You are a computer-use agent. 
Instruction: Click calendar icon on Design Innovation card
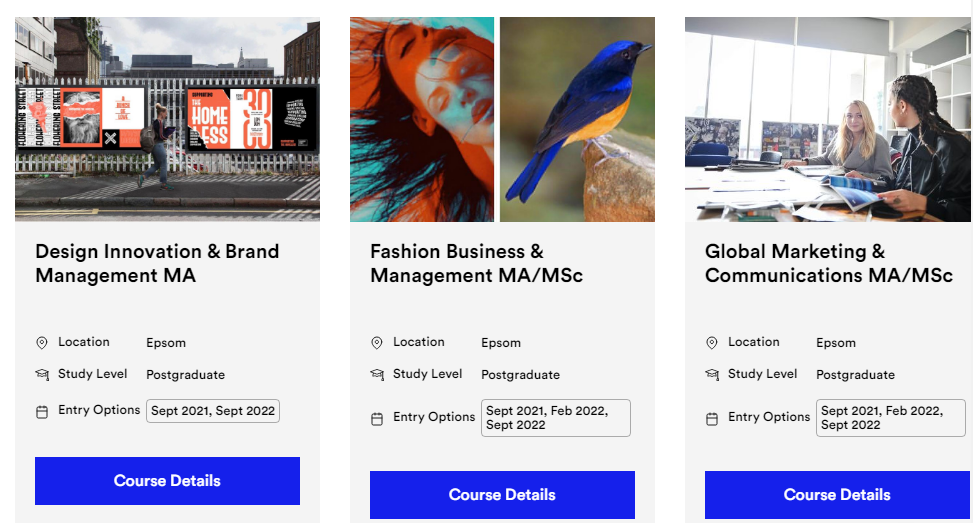[42, 411]
